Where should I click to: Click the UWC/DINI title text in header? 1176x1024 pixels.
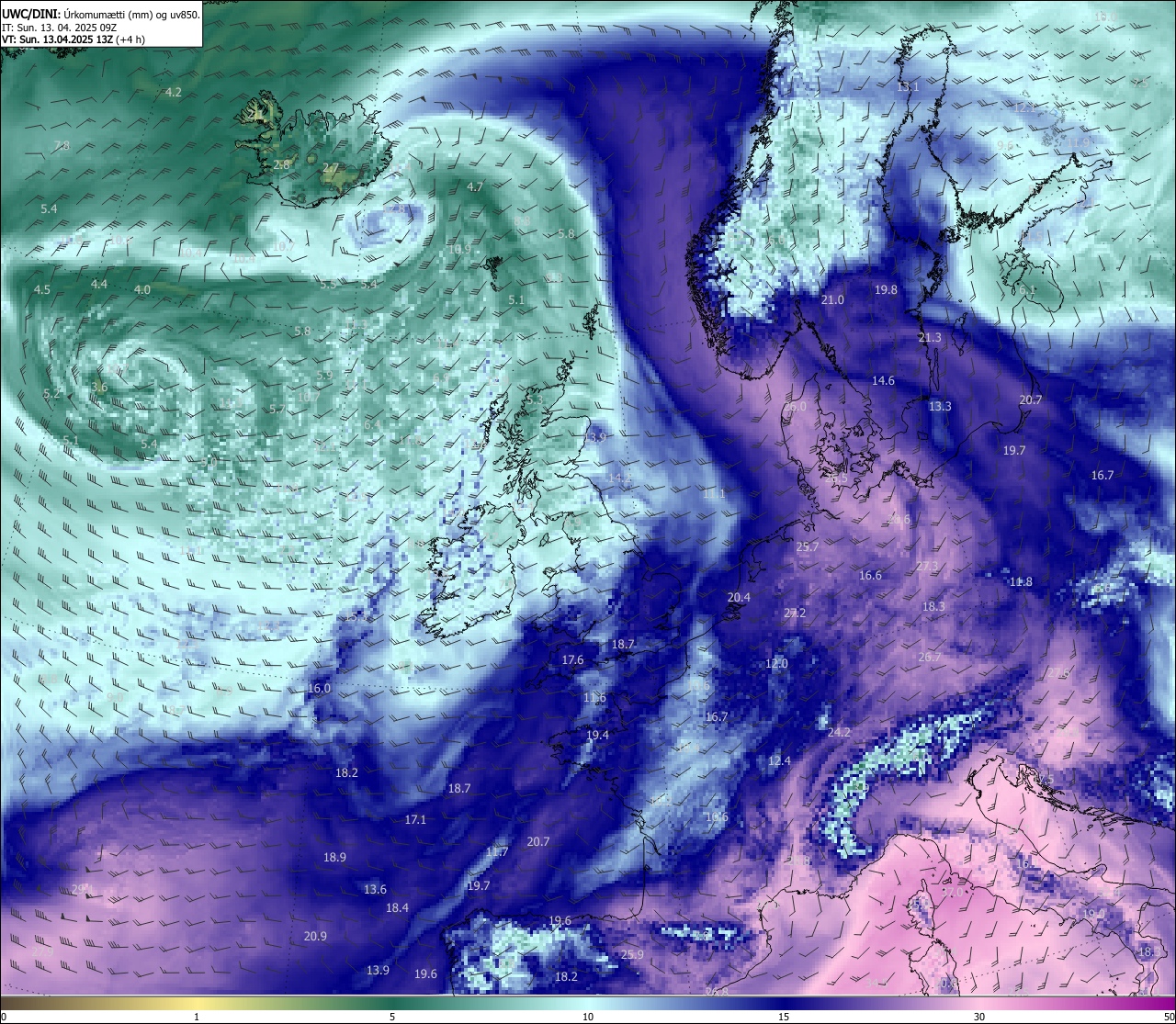pyautogui.click(x=31, y=15)
